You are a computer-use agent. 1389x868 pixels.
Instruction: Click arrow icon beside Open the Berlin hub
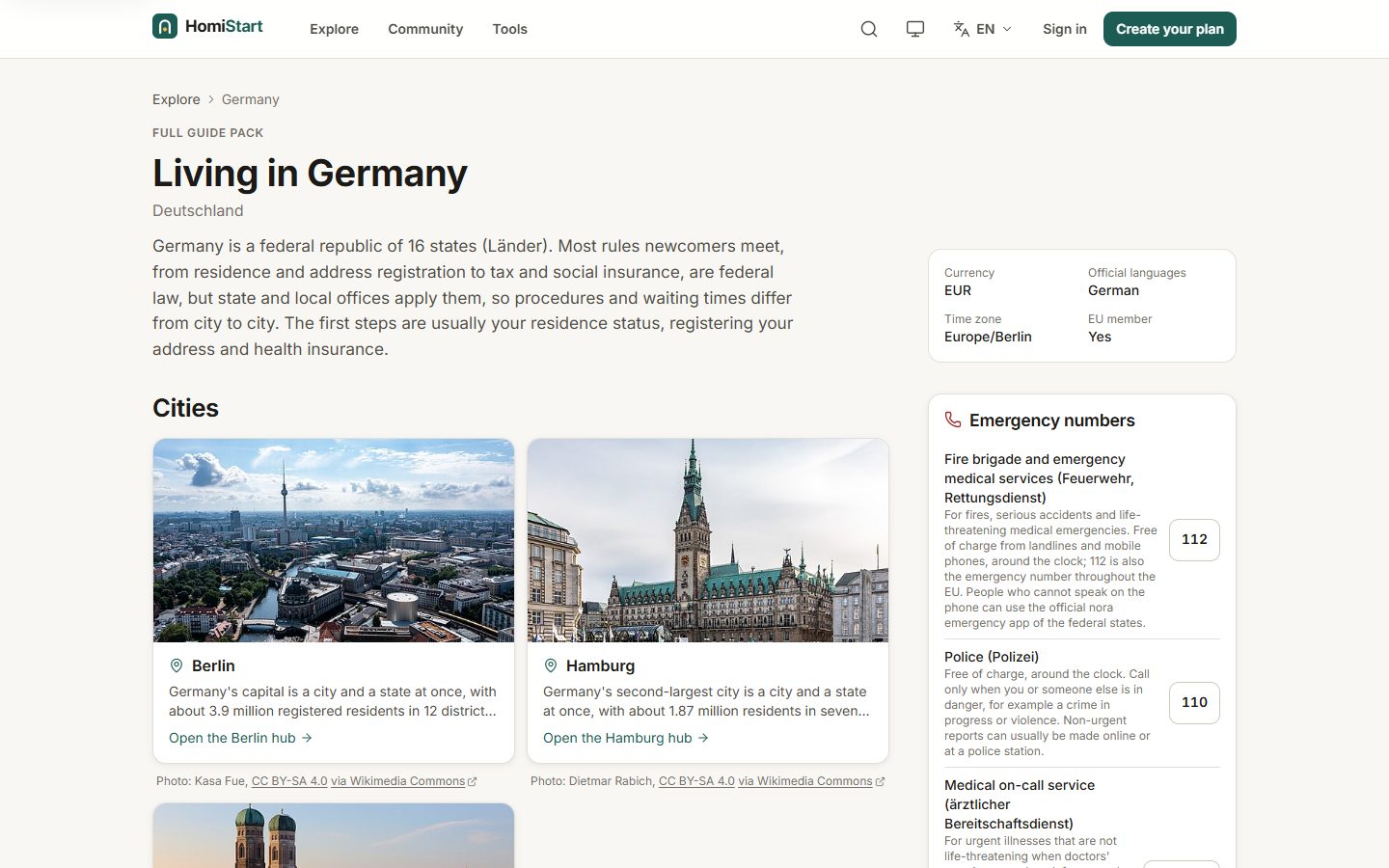pos(307,738)
